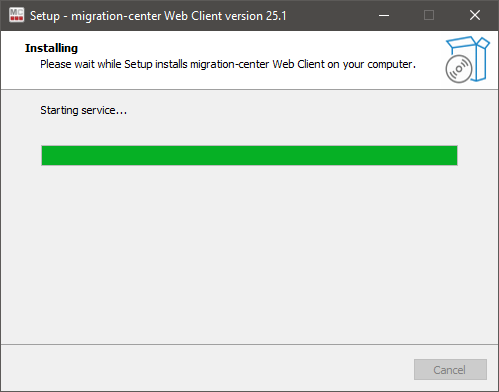Click the white header panel background
The width and height of the screenshot is (499, 392).
pyautogui.click(x=233, y=80)
